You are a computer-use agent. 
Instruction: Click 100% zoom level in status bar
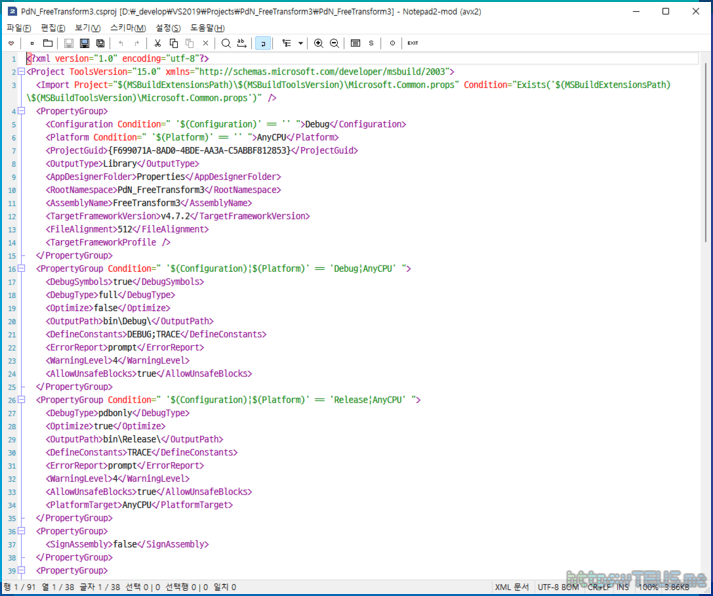point(648,587)
